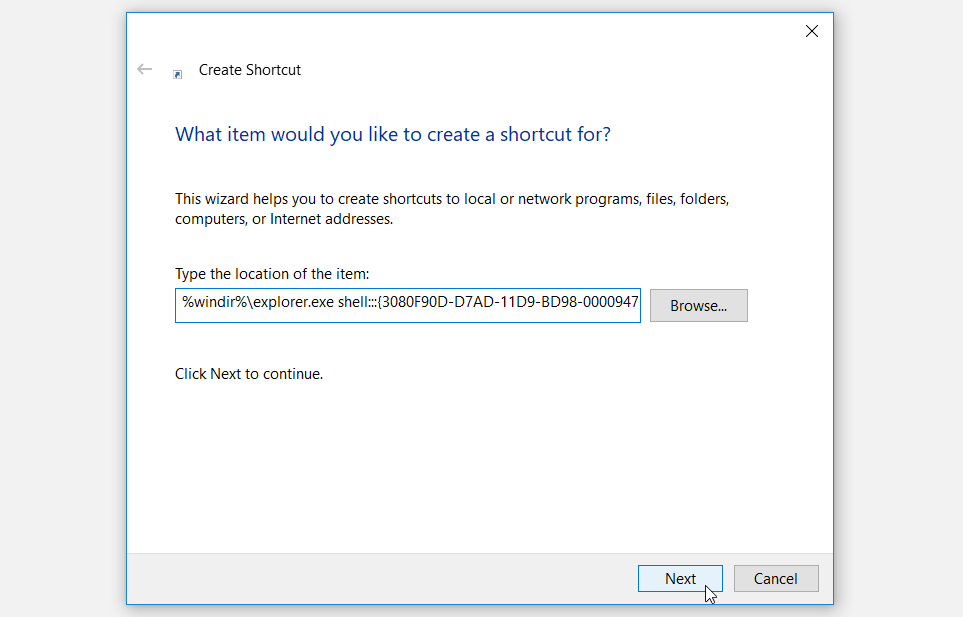This screenshot has height=617, width=963.
Task: Open the file browser with Browse
Action: [698, 305]
